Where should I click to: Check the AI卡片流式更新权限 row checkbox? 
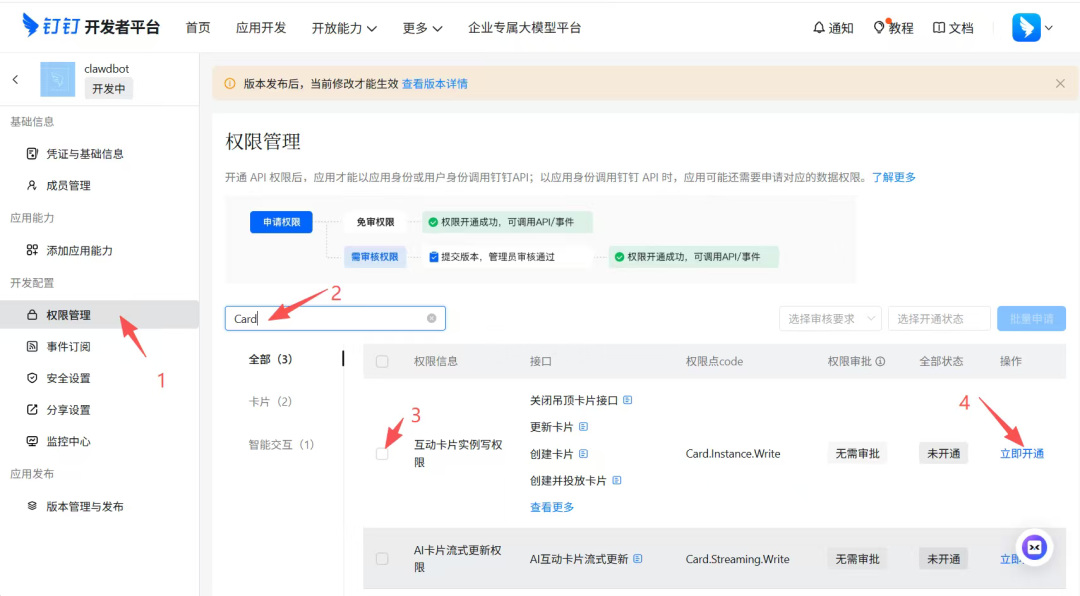[382, 559]
